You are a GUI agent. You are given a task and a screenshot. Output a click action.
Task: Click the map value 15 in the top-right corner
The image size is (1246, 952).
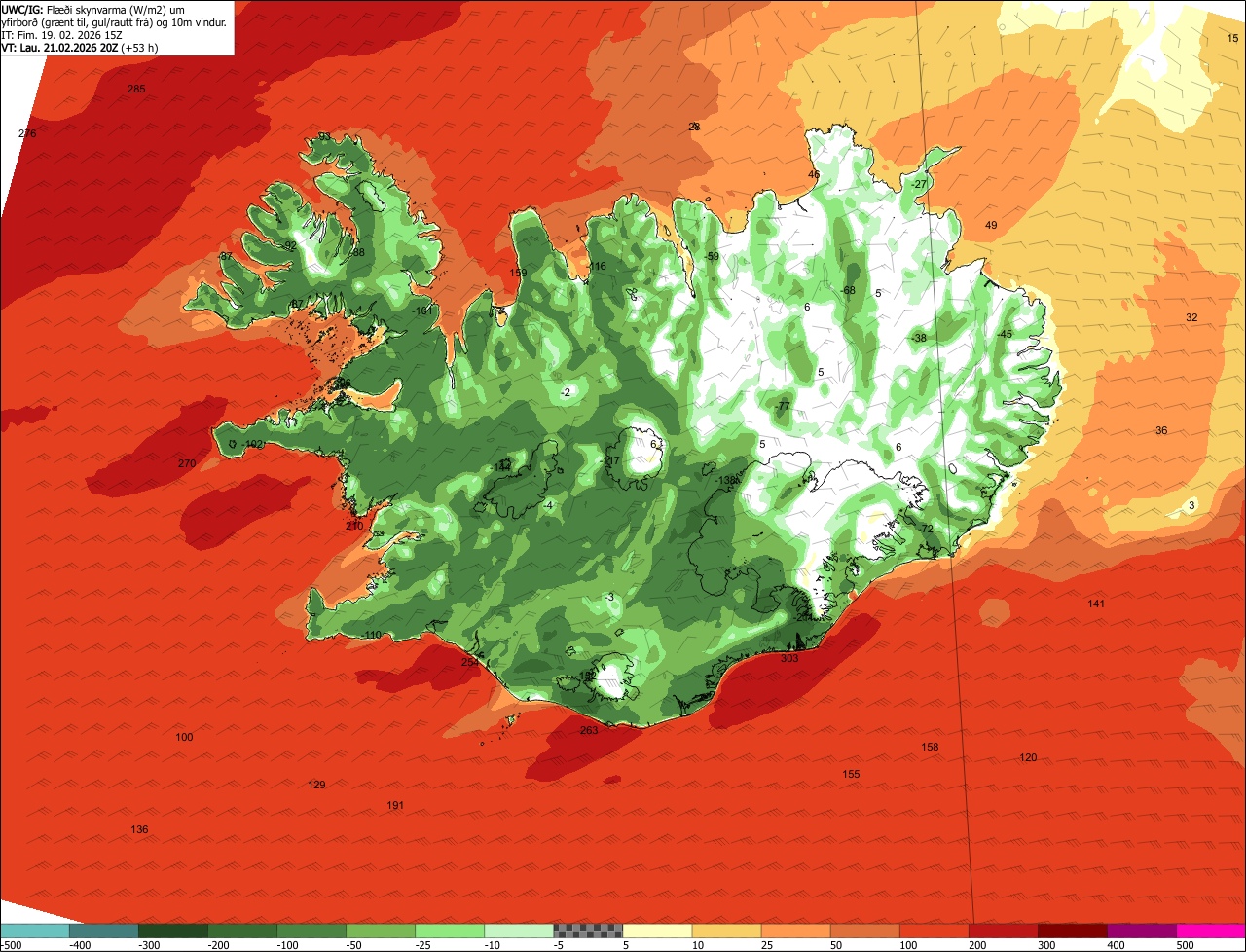click(x=1233, y=38)
